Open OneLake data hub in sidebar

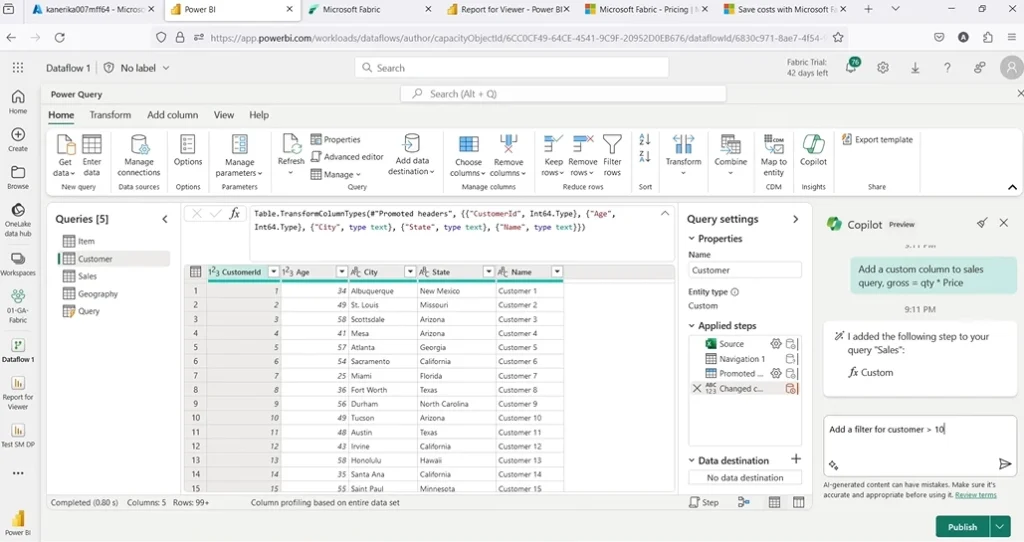coord(18,219)
